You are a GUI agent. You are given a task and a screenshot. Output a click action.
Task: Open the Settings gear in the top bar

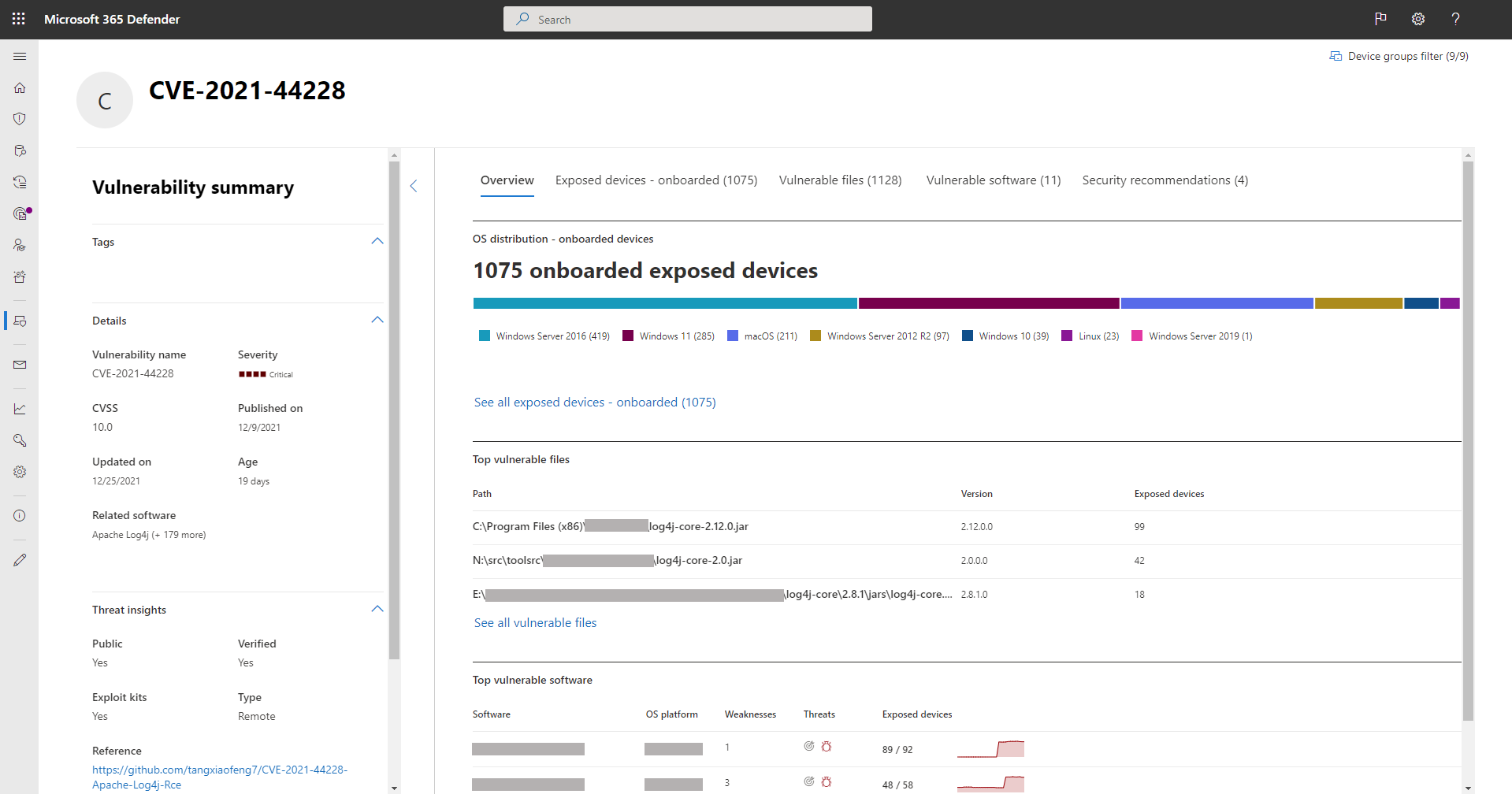coord(1418,19)
